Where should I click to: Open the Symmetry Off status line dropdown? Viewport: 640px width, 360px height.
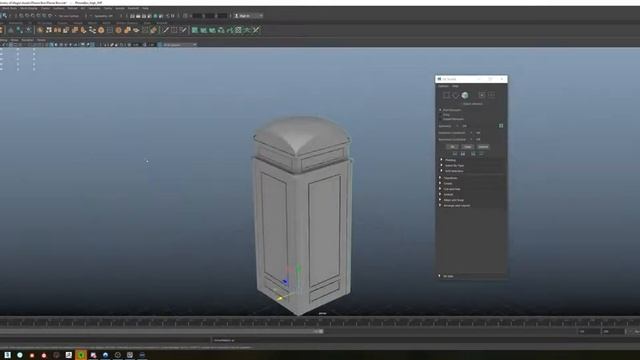point(103,16)
